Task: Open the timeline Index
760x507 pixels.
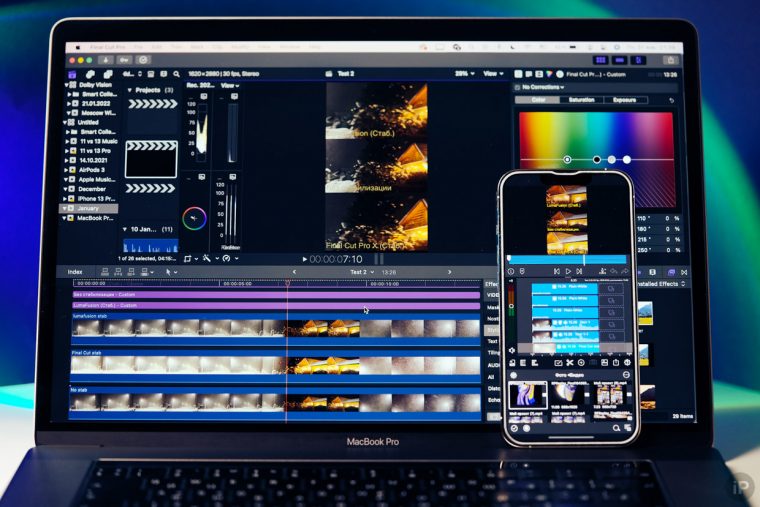Action: (75, 272)
